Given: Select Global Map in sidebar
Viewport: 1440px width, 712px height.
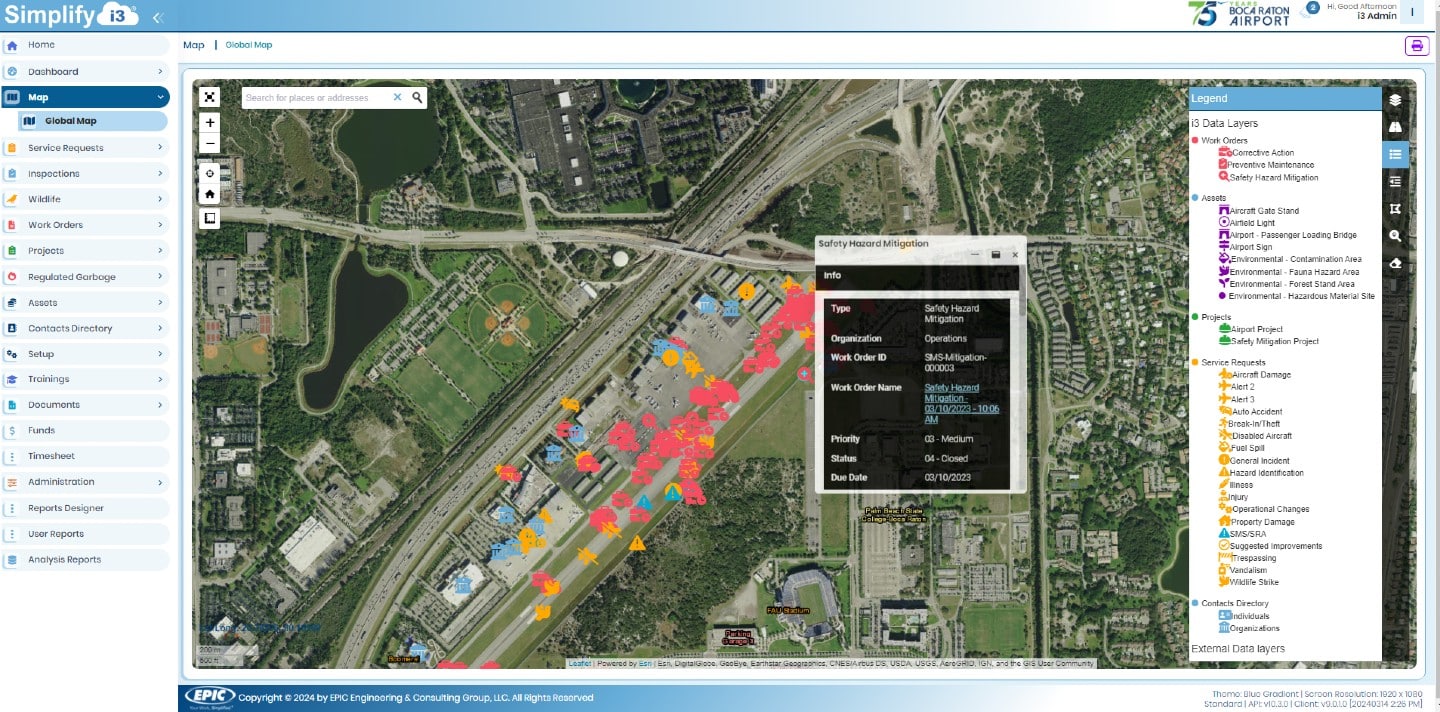Looking at the screenshot, I should click(x=70, y=121).
